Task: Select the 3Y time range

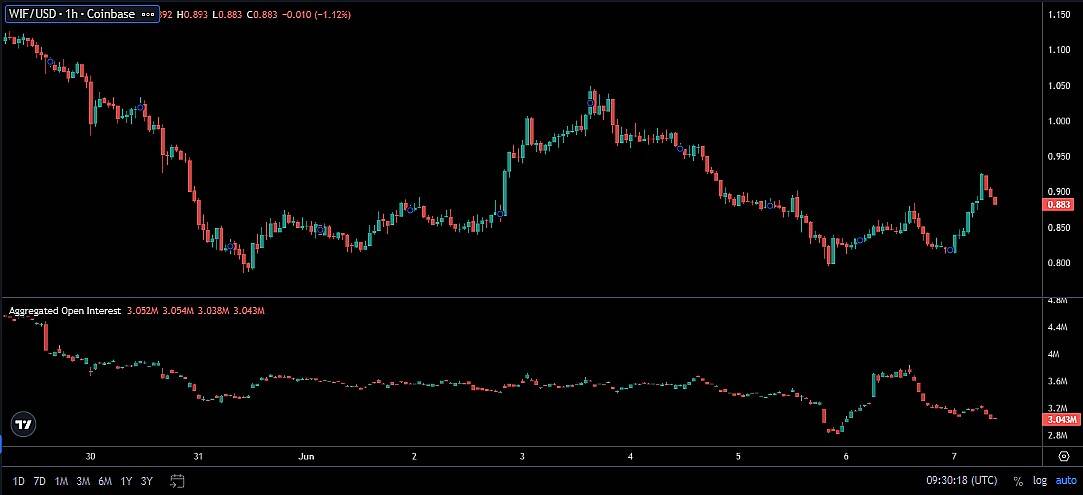Action: point(146,481)
